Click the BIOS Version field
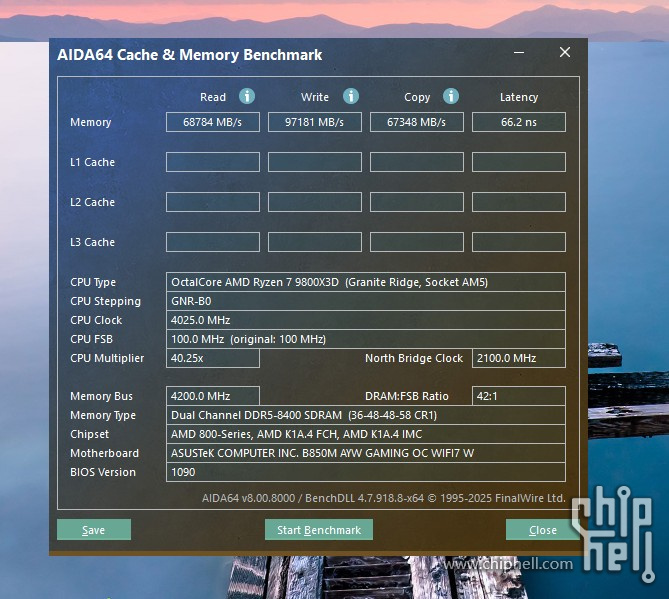 [x=365, y=472]
